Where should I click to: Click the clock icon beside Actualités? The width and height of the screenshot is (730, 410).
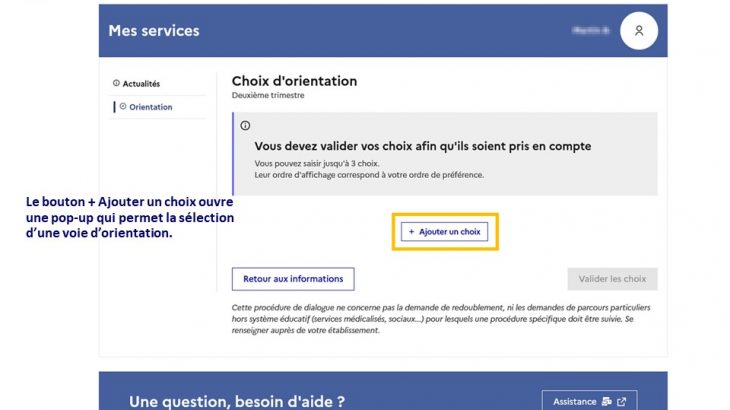116,84
